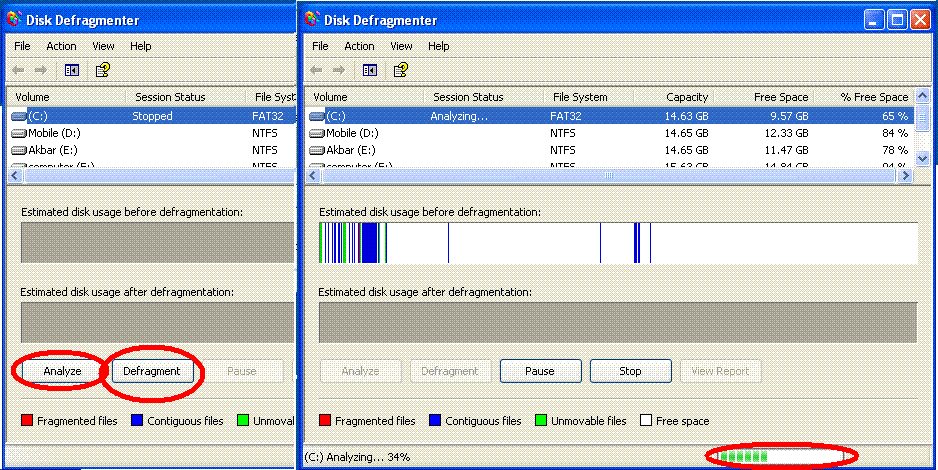This screenshot has width=938, height=470.
Task: Click volume list scroll up arrow, right window
Action: point(922,96)
